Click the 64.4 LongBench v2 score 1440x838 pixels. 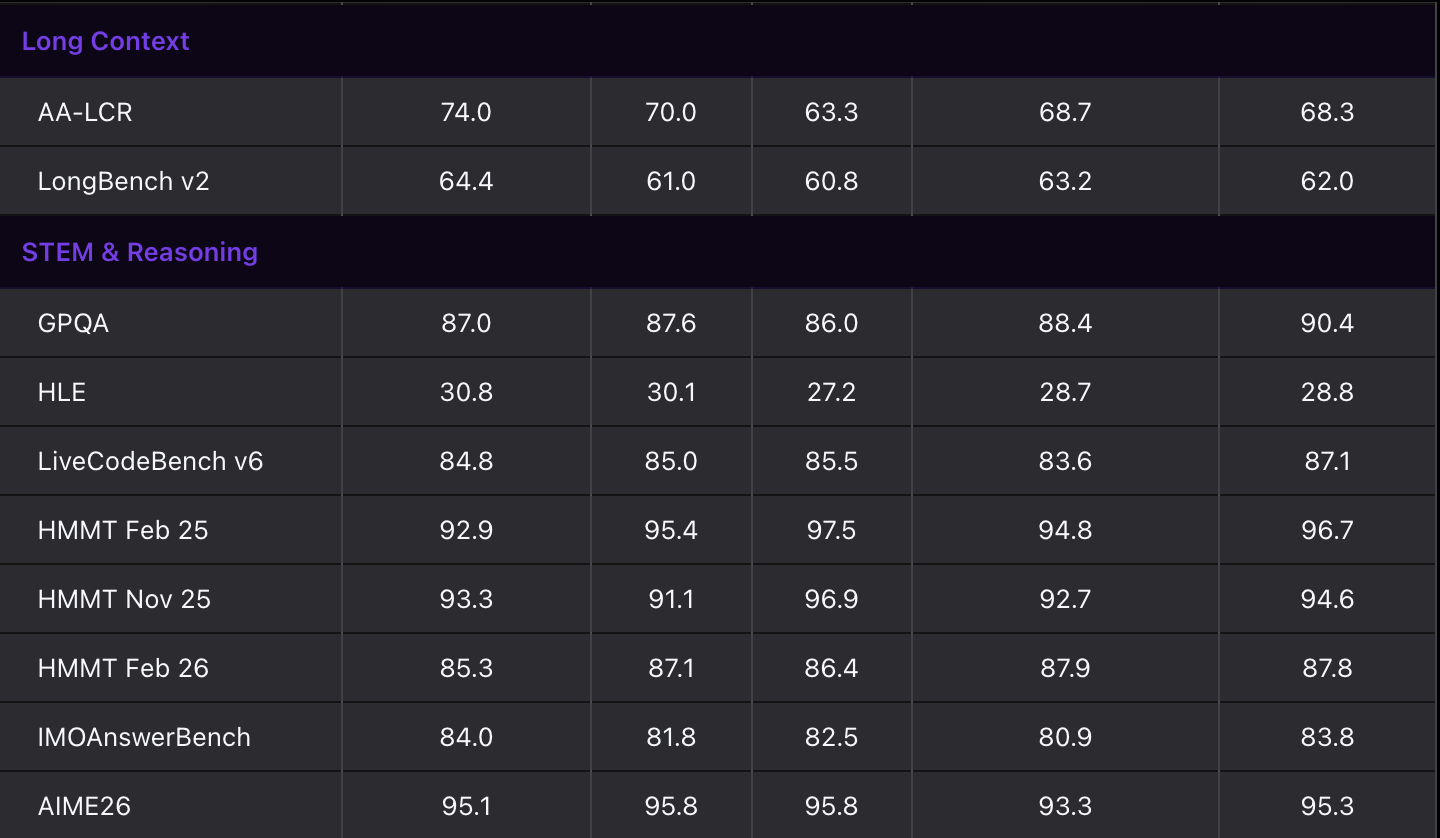pos(466,181)
